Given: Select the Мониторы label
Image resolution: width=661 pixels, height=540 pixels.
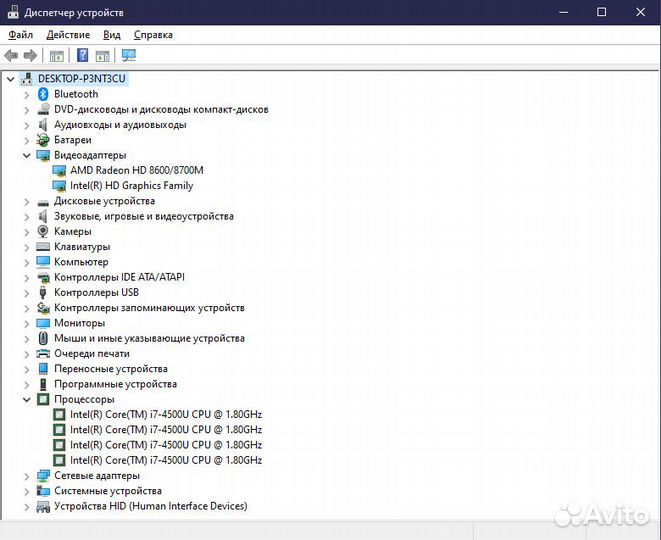Looking at the screenshot, I should 79,323.
